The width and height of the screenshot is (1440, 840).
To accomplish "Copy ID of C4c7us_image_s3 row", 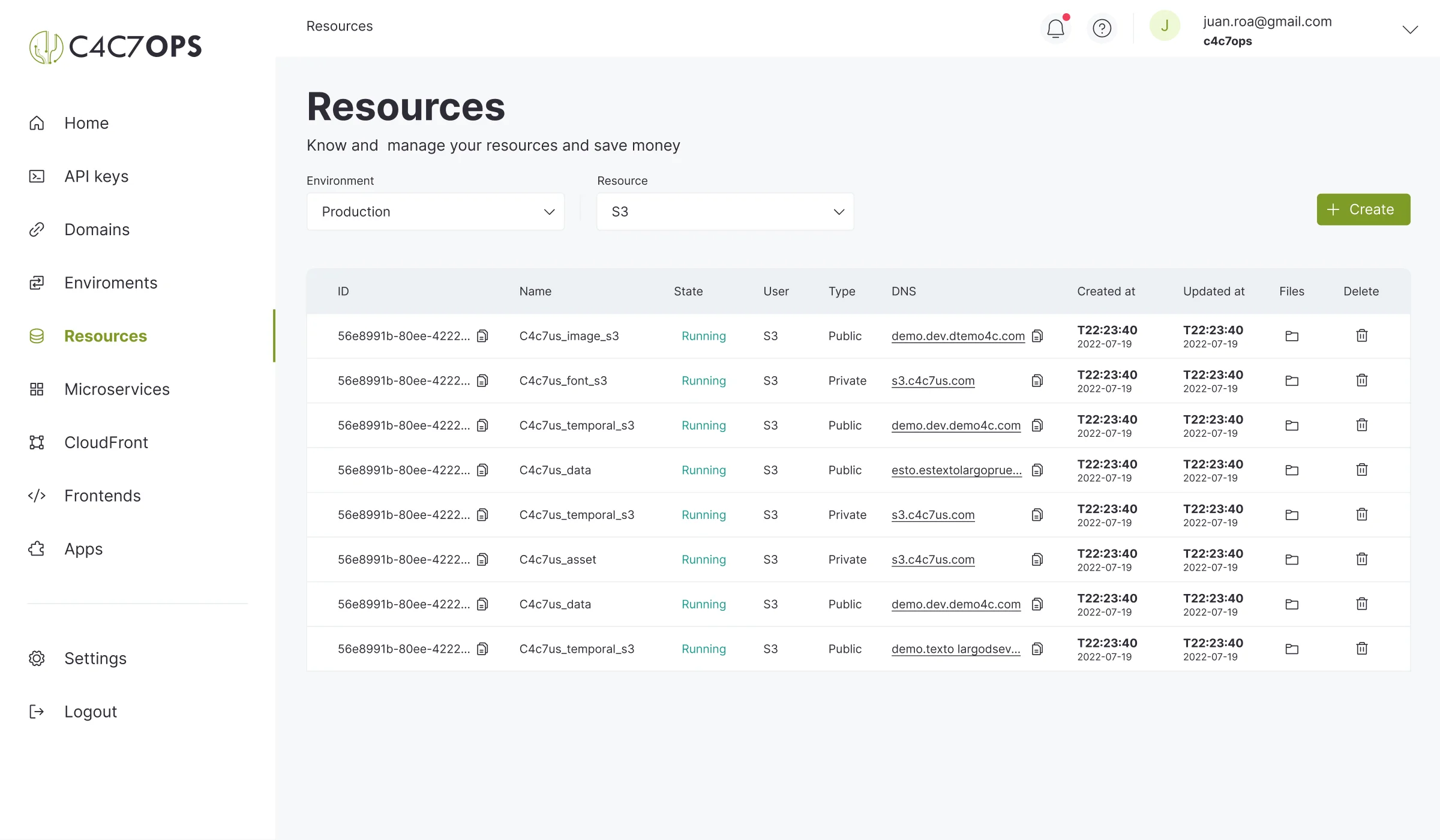I will click(482, 336).
